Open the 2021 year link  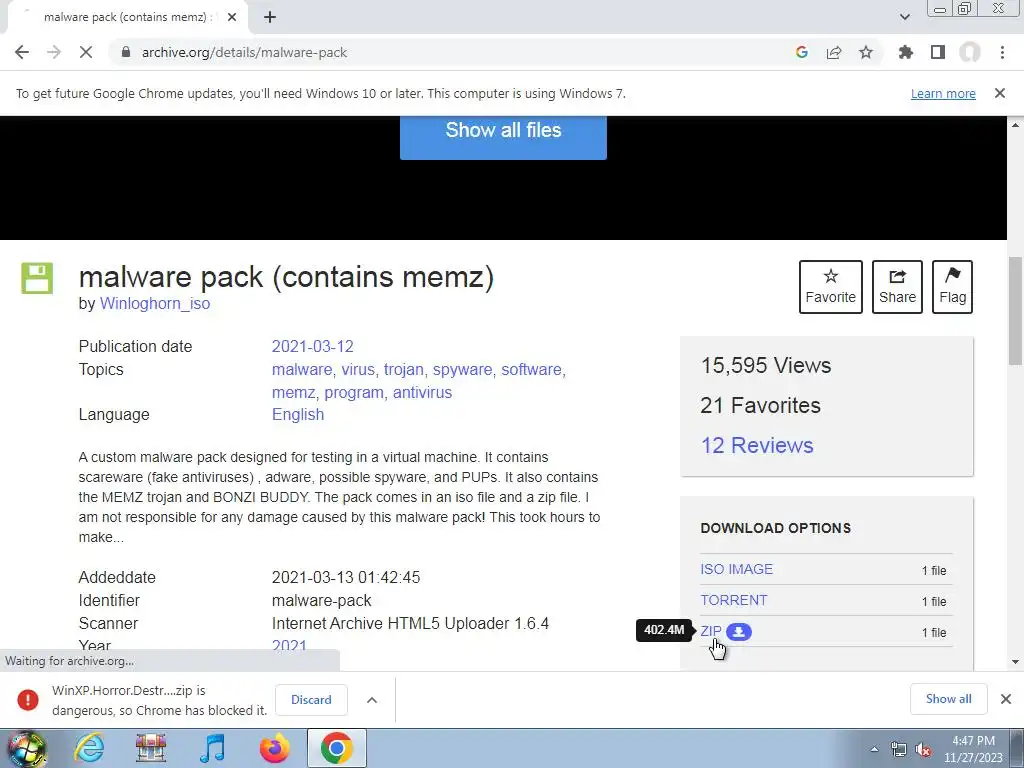click(x=289, y=645)
